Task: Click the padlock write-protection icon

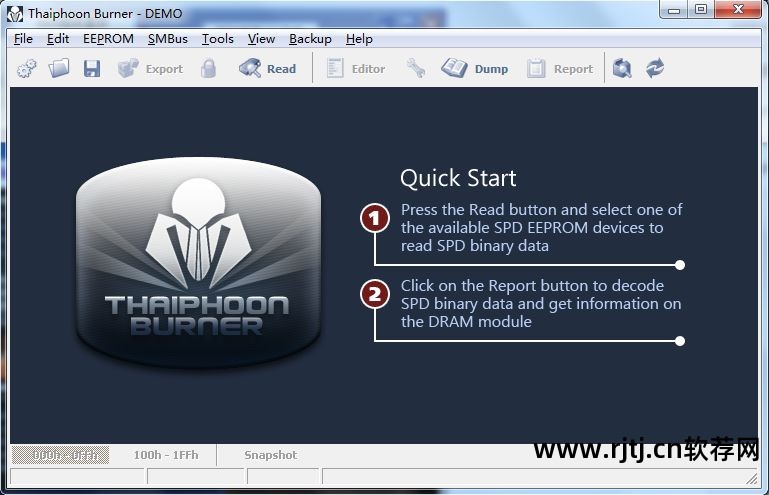Action: (208, 68)
